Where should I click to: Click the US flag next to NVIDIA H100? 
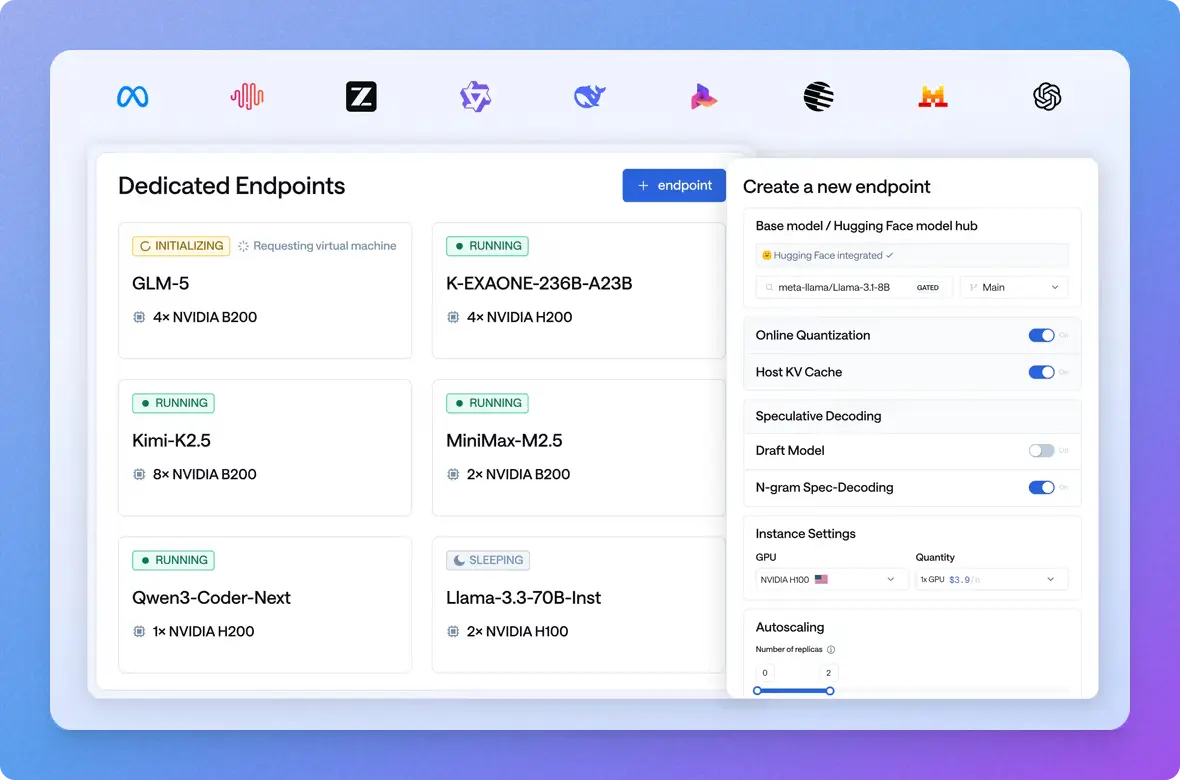pyautogui.click(x=821, y=580)
